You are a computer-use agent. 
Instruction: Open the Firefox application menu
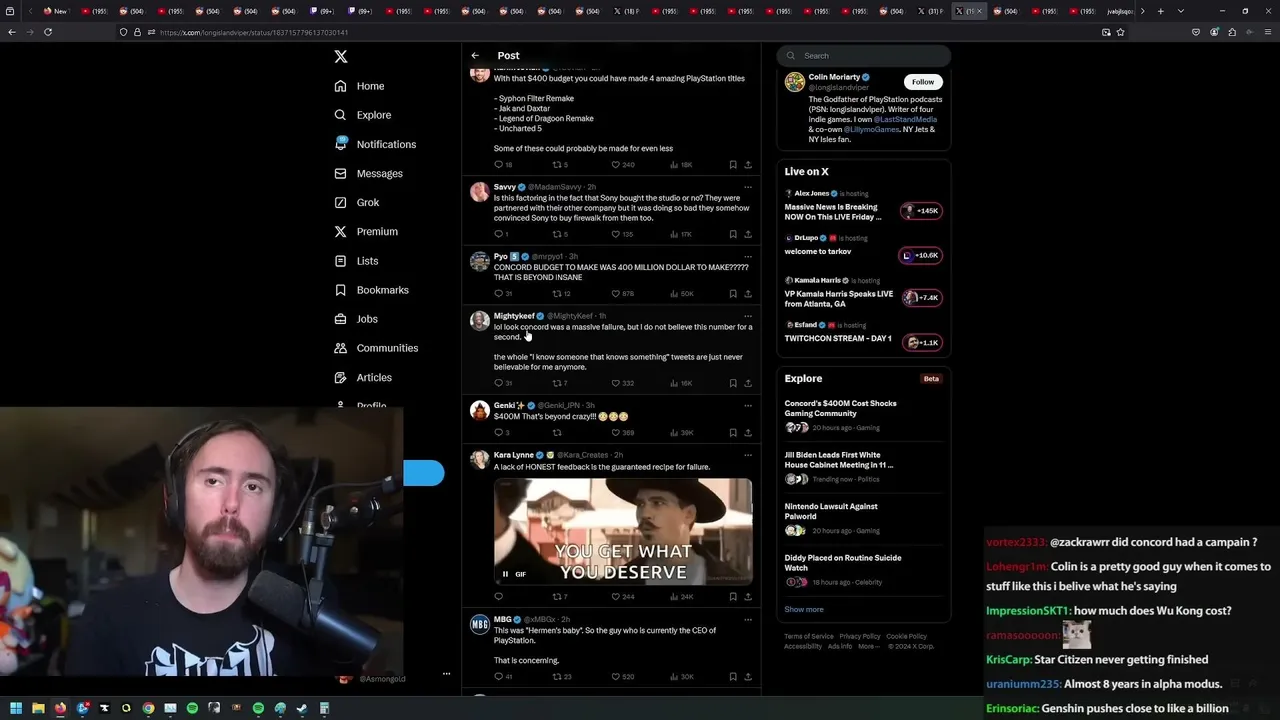tap(1268, 32)
